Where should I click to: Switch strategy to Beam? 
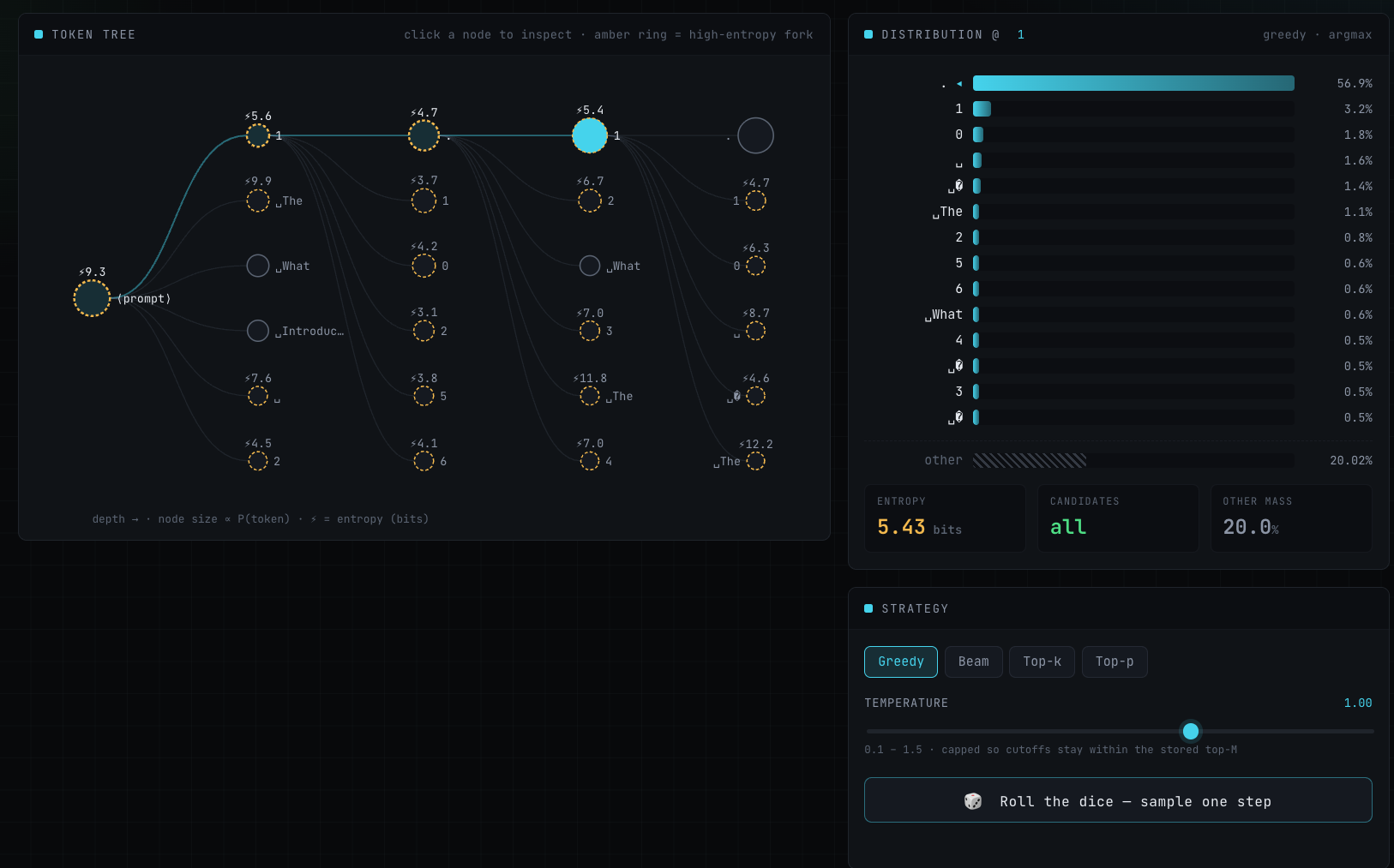pyautogui.click(x=974, y=661)
